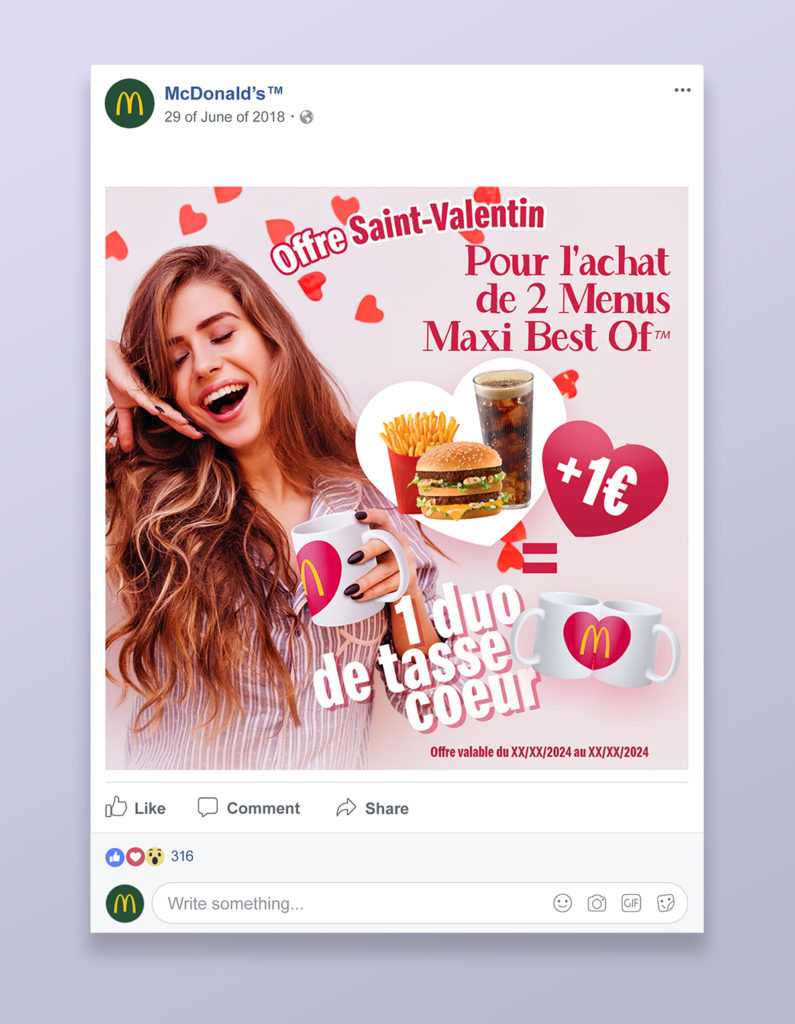Open the Saint-Valentin offer post image

(x=397, y=478)
